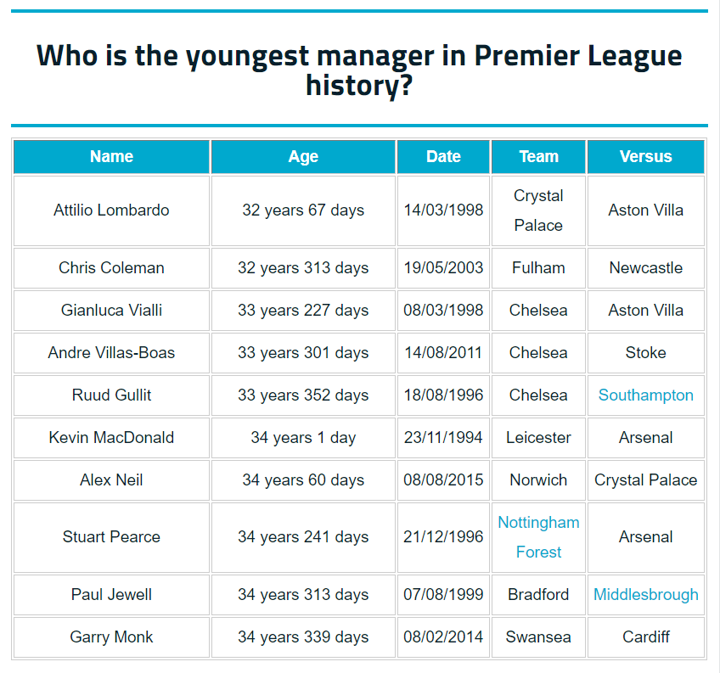Select the Chris Coleman name cell
720x673 pixels.
(111, 268)
